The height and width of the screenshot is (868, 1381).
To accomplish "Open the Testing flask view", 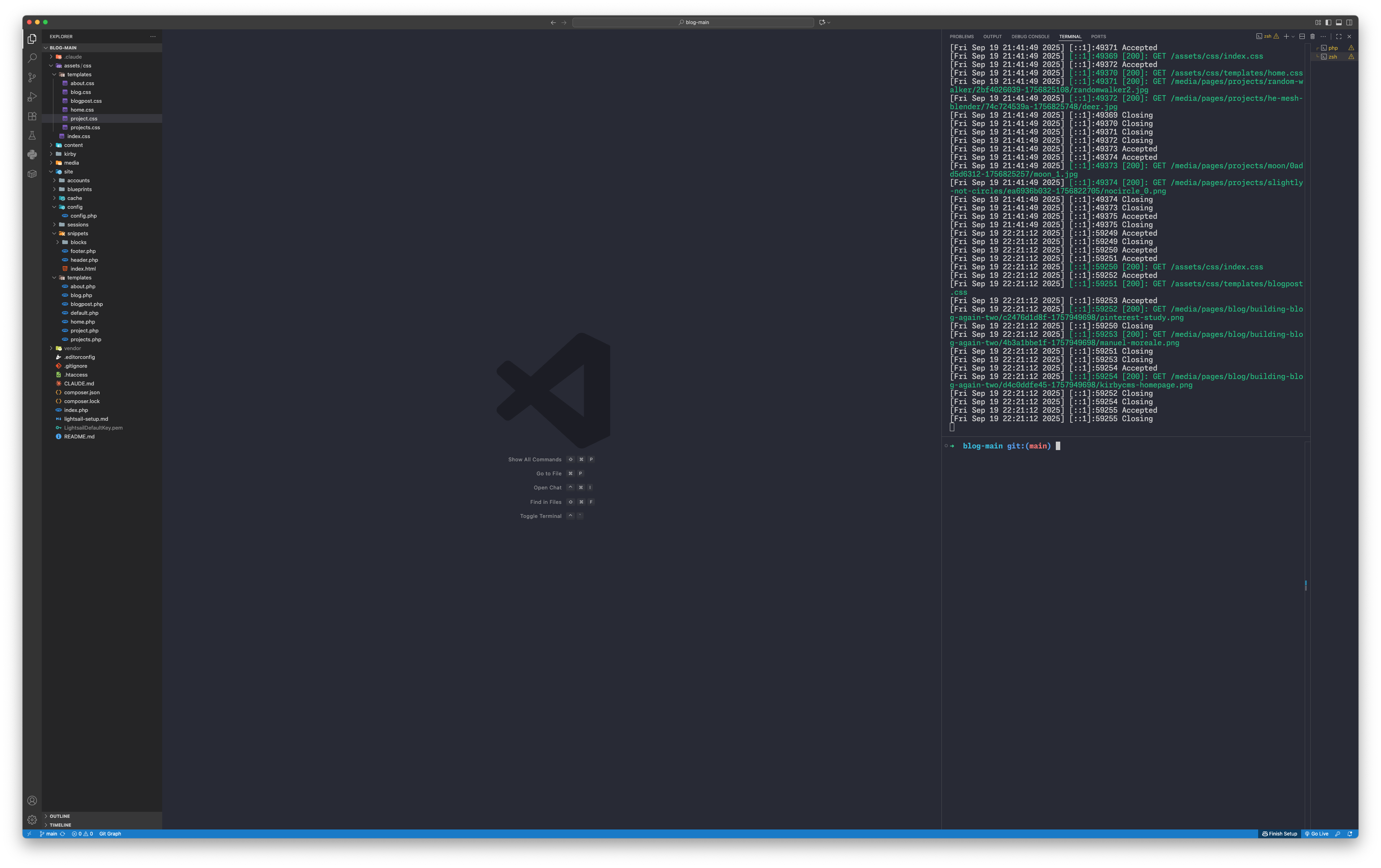I will pyautogui.click(x=32, y=135).
